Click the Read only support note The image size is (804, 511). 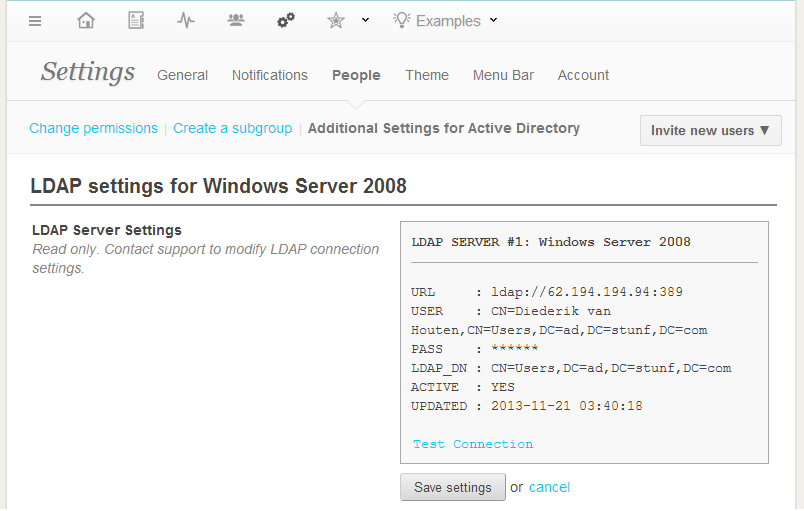(x=206, y=259)
